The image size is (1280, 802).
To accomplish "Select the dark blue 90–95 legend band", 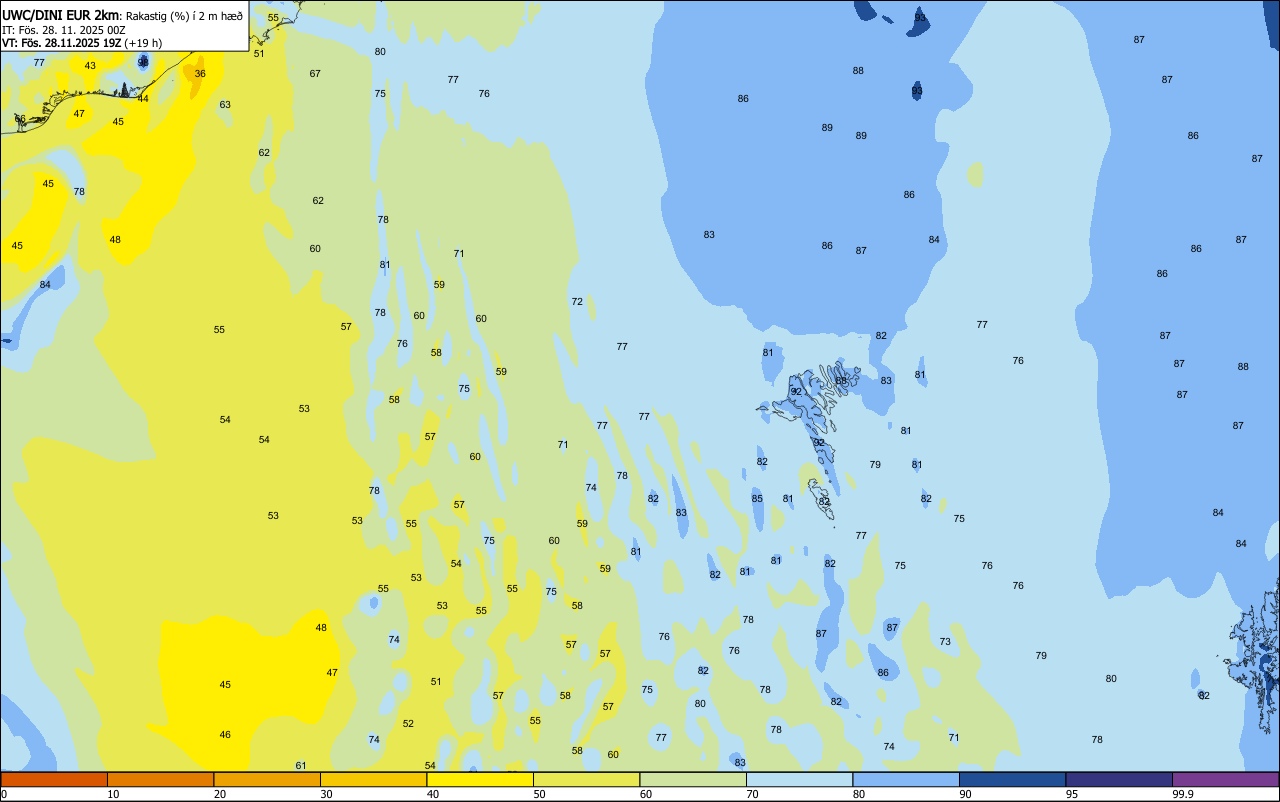I will tap(1012, 779).
